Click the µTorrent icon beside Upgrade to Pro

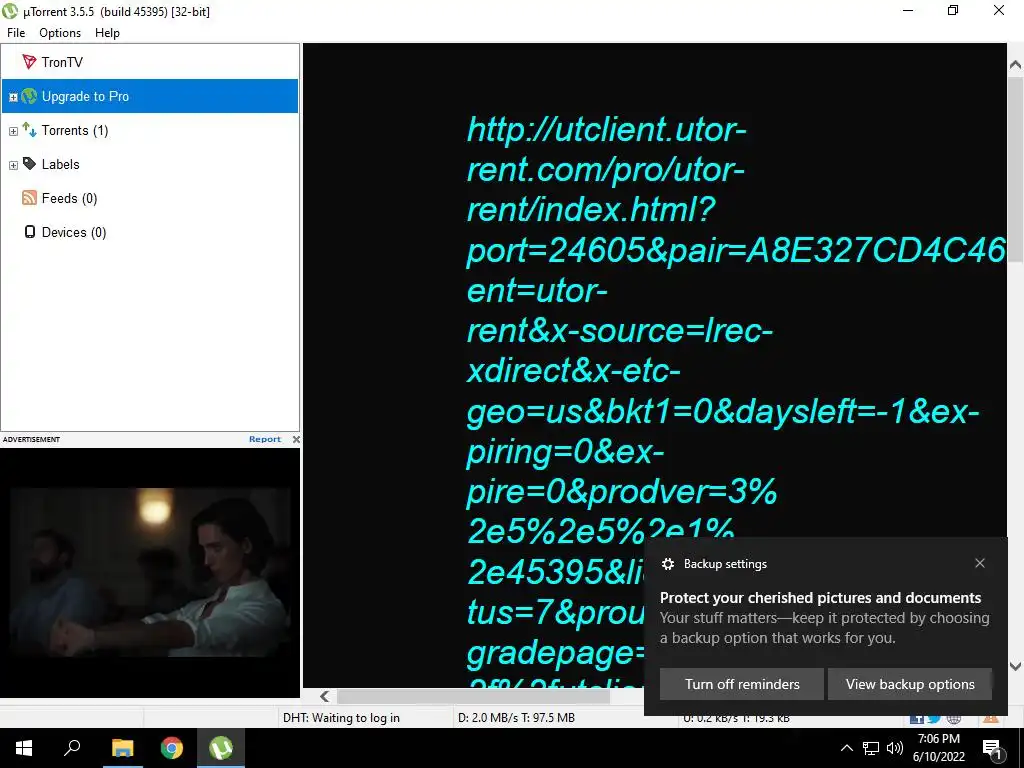pyautogui.click(x=29, y=96)
